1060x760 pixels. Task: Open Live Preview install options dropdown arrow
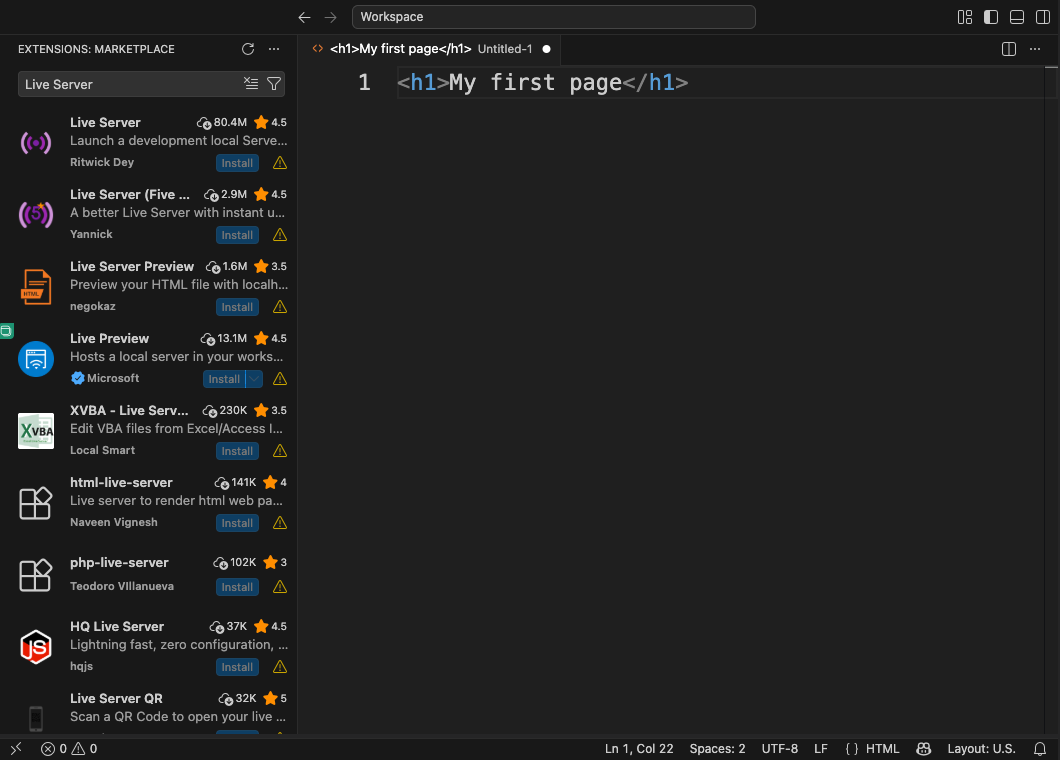click(x=254, y=379)
